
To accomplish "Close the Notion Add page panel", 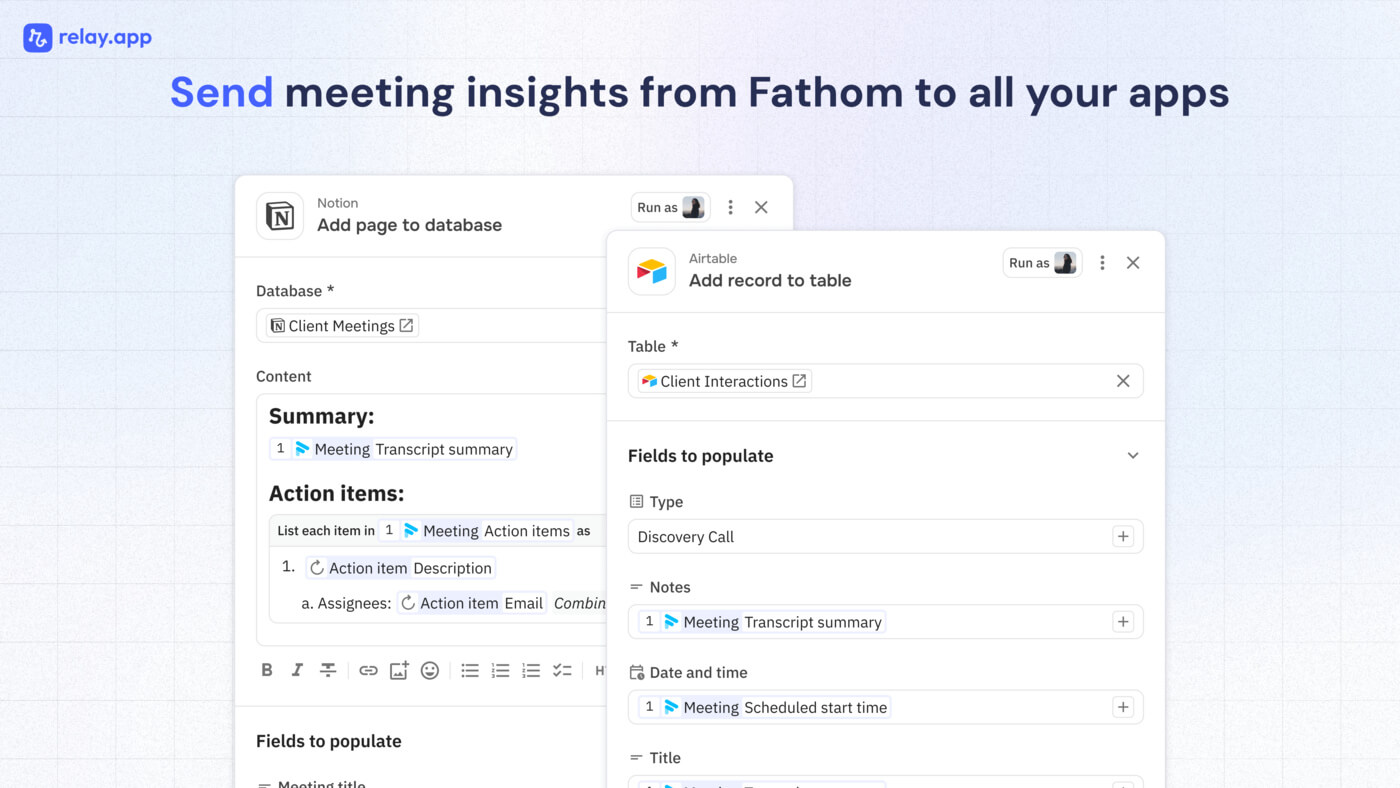I will pyautogui.click(x=761, y=207).
